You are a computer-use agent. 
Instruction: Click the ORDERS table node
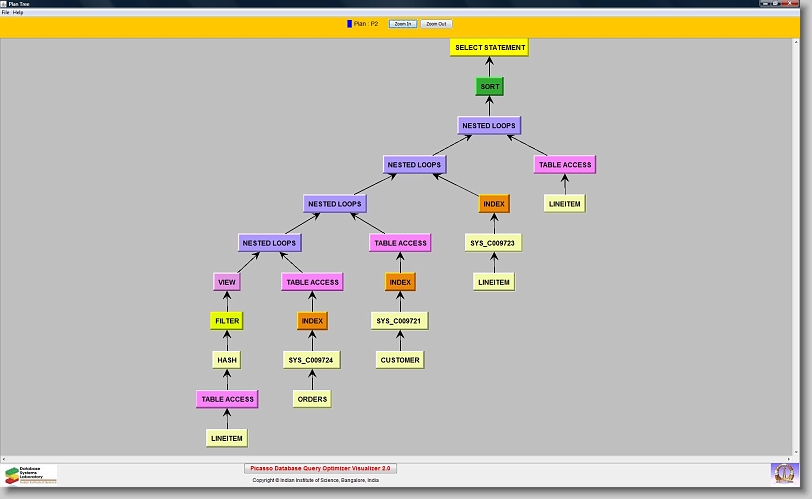[x=311, y=399]
